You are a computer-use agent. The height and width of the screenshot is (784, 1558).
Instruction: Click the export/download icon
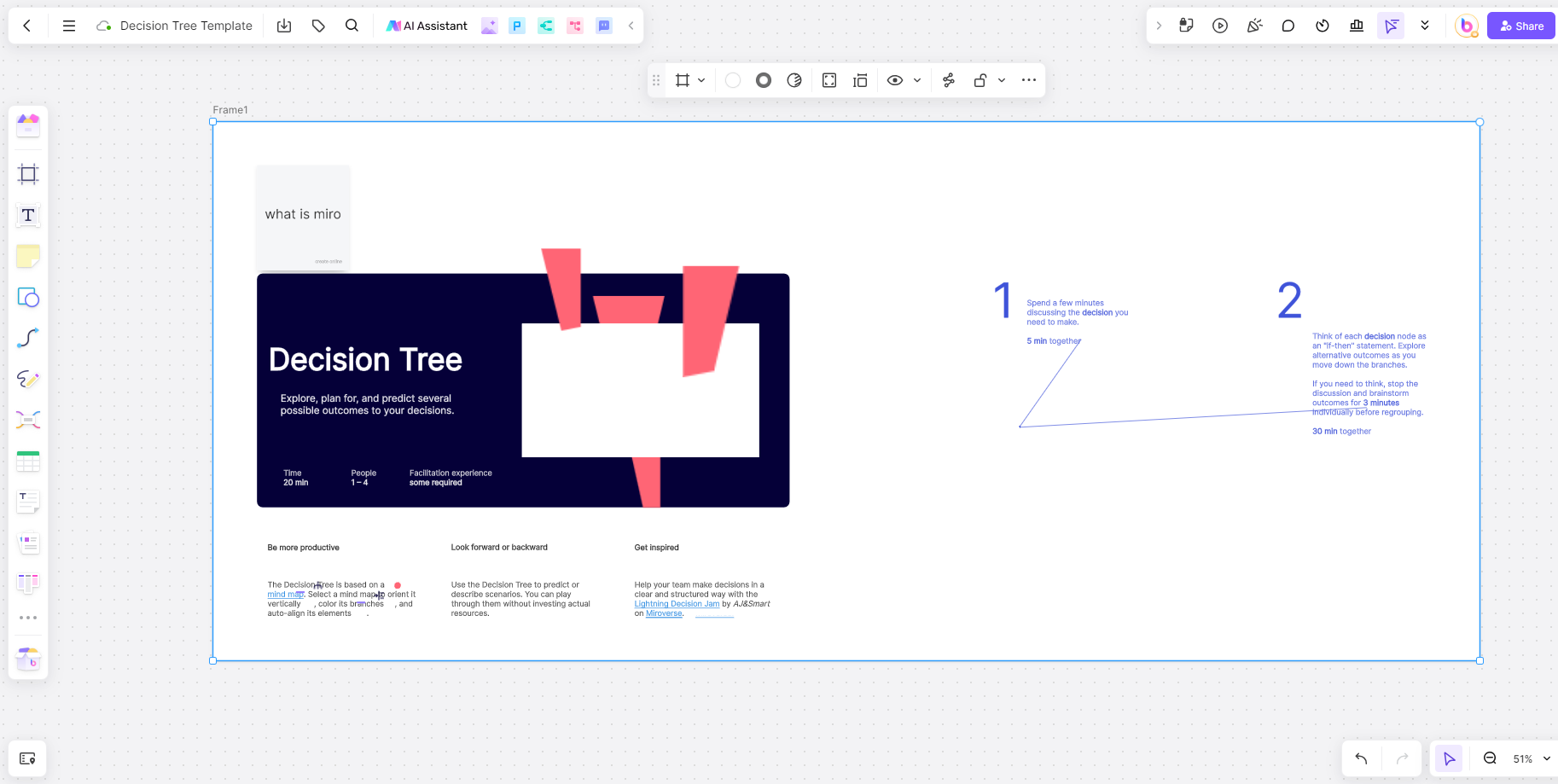click(x=284, y=26)
